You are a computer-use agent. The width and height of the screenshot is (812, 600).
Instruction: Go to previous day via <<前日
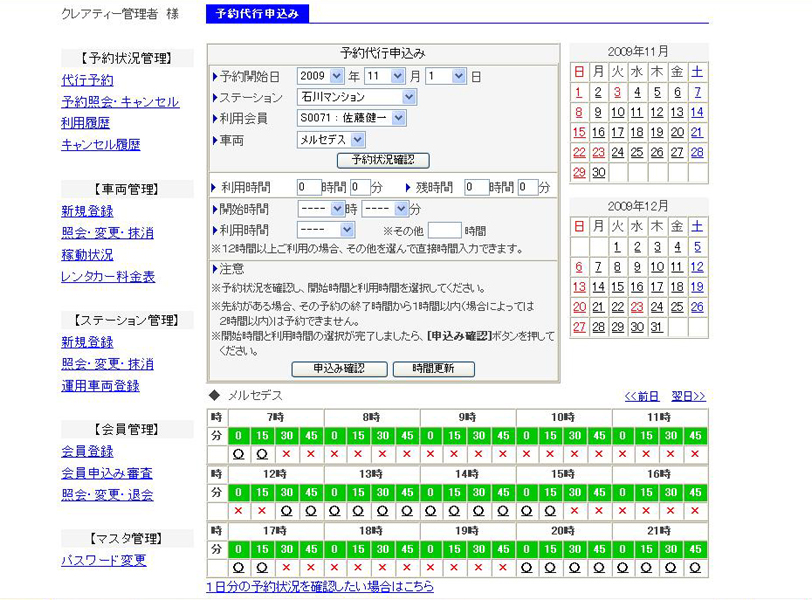coord(642,397)
